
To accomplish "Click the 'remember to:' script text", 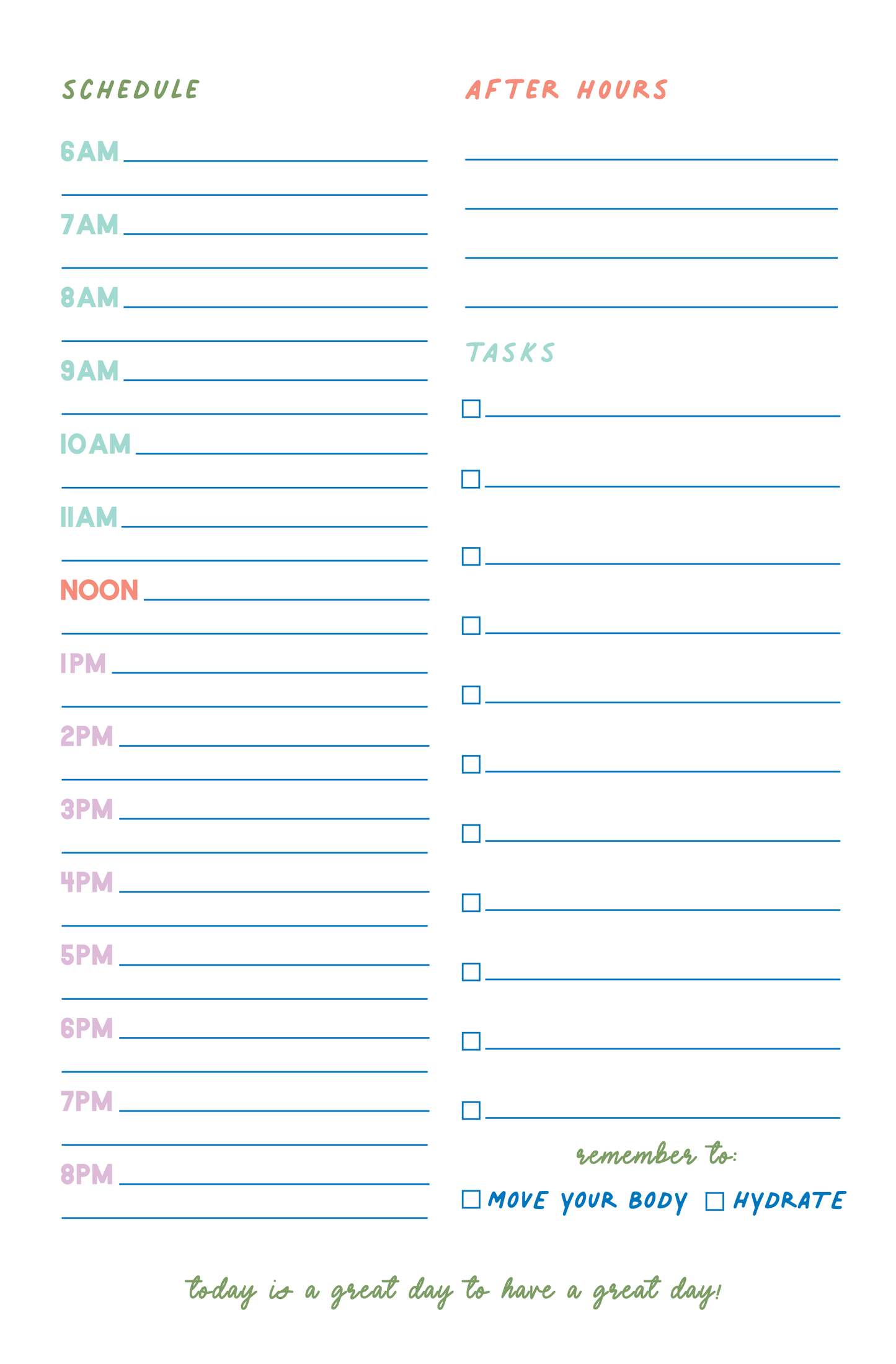I will tap(656, 1155).
